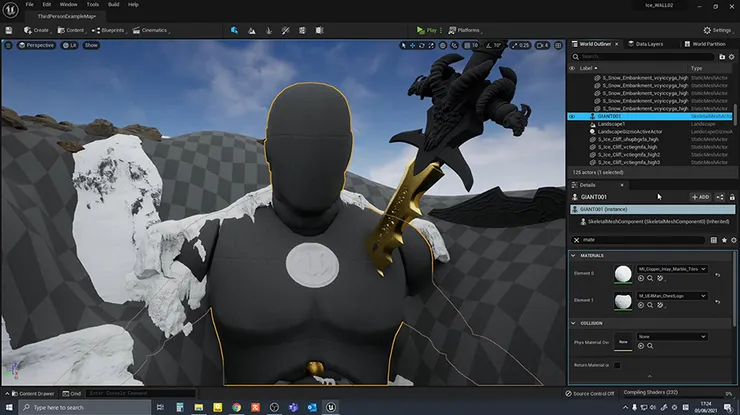
Task: Click Source Control Off status
Action: coord(590,393)
